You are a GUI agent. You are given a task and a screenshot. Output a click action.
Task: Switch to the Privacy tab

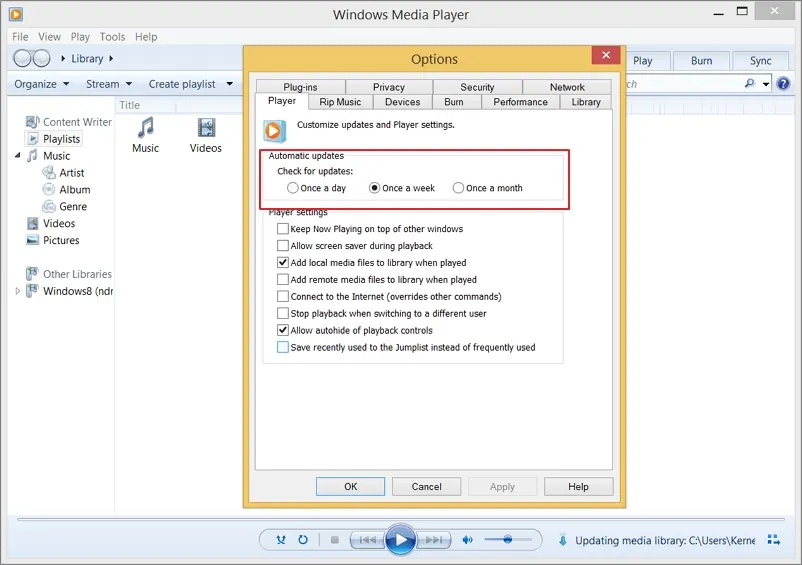[389, 87]
